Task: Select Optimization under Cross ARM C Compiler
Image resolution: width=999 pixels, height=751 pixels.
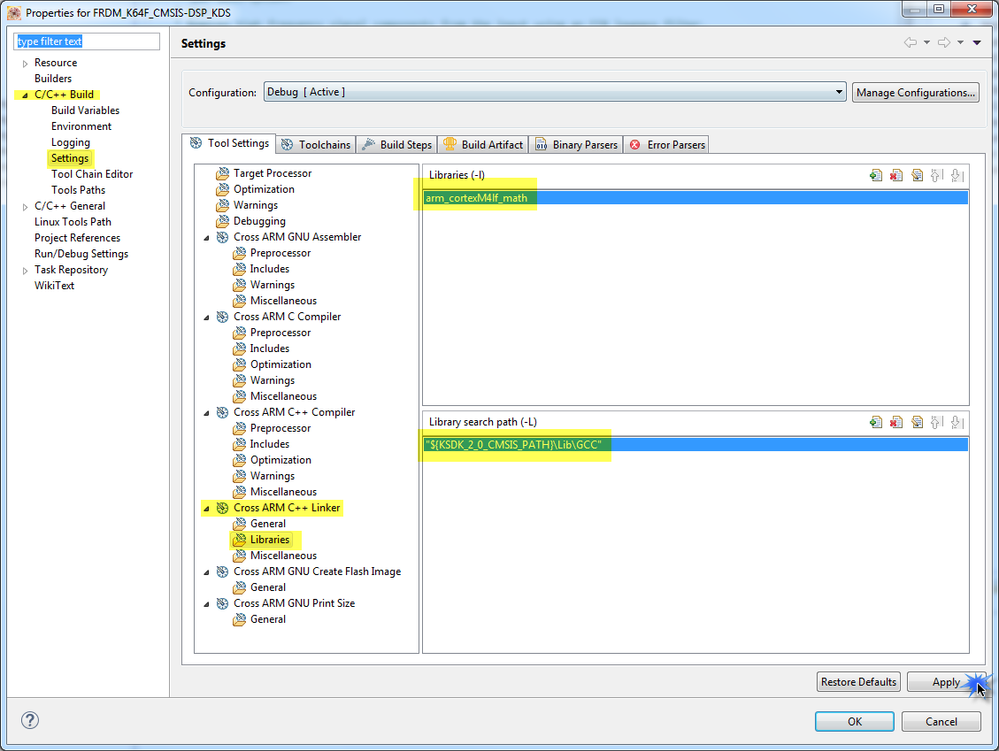Action: [280, 364]
